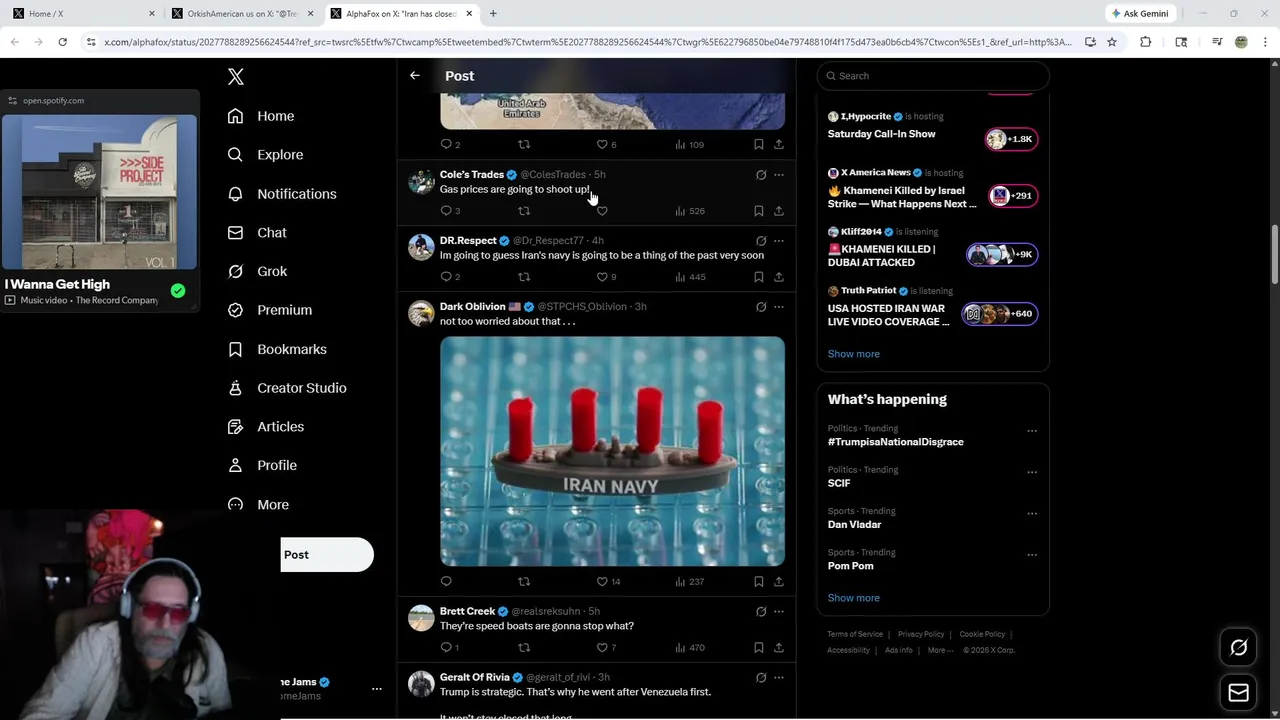The height and width of the screenshot is (720, 1280).
Task: Open Grok explain on Cole's Trades post
Action: pos(761,175)
